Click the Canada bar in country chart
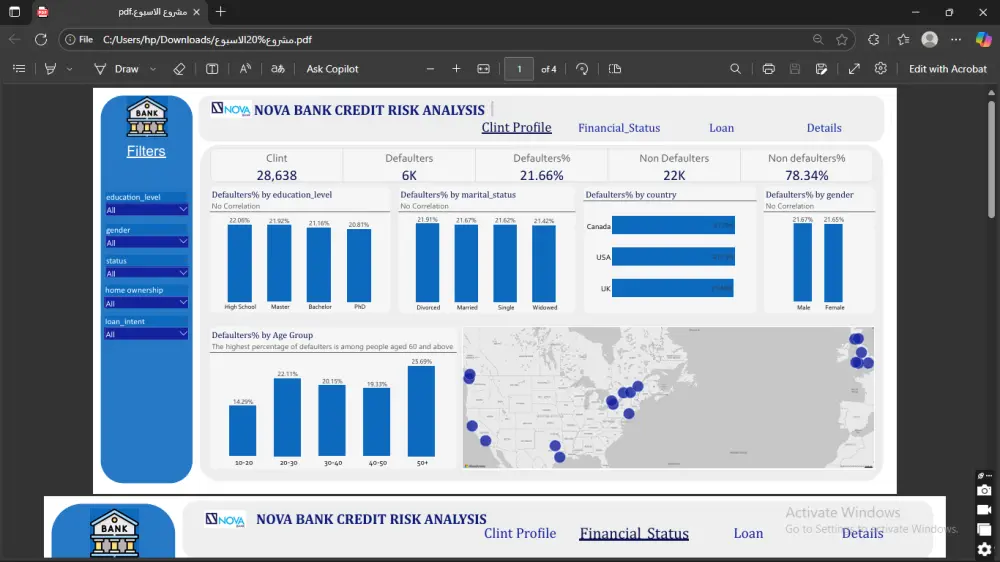1000x562 pixels. tap(673, 225)
